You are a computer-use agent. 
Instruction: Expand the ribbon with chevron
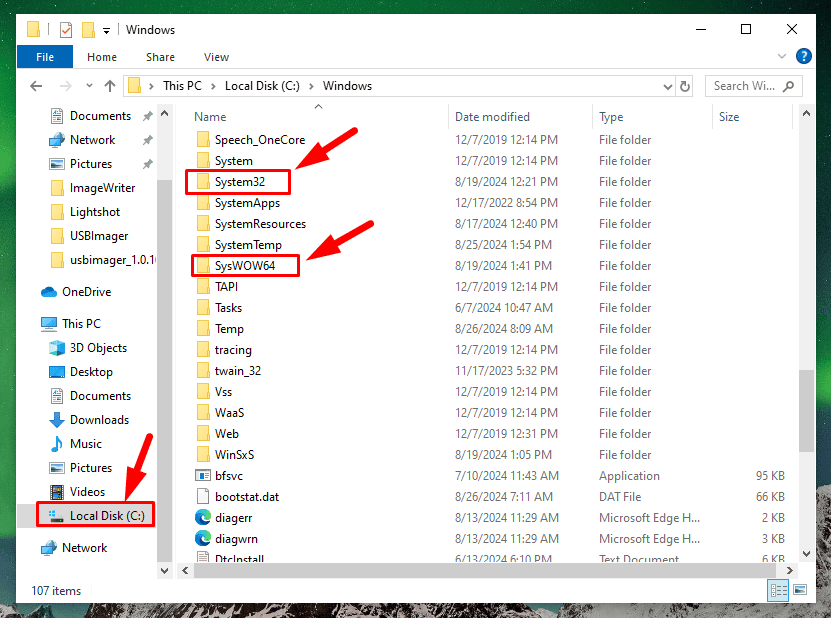pyautogui.click(x=782, y=56)
